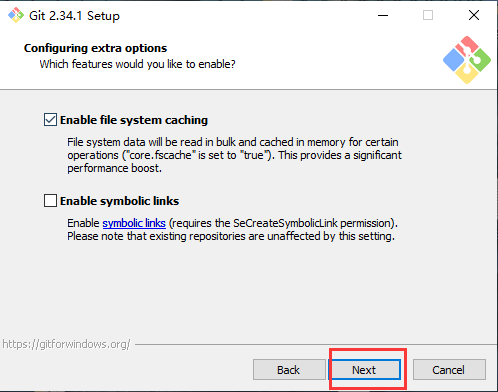Image resolution: width=498 pixels, height=392 pixels.
Task: Minimize the Git Setup window
Action: tap(383, 15)
